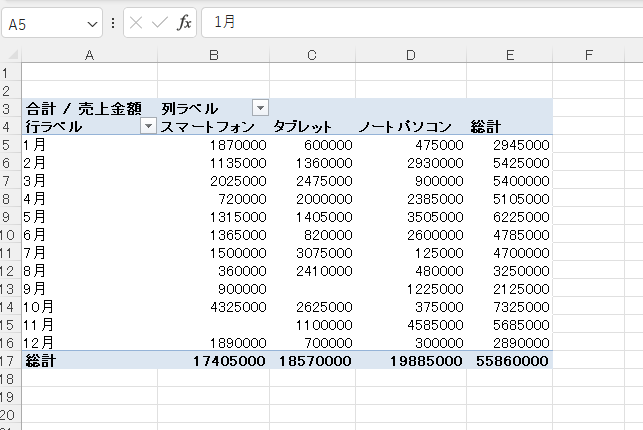The image size is (643, 430).
Task: Select column F header
Action: (x=589, y=55)
